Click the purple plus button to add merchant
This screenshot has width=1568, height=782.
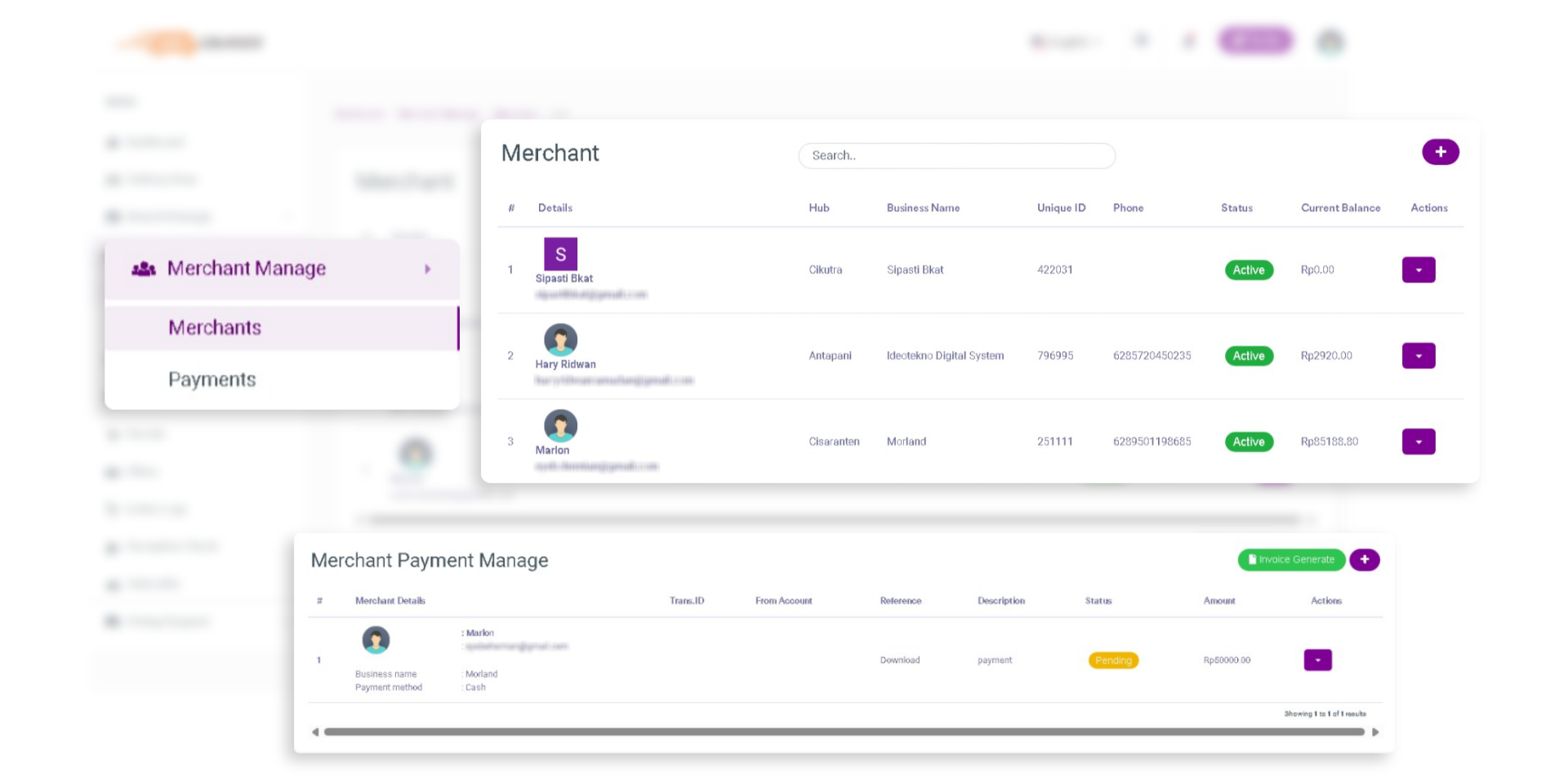(x=1440, y=152)
